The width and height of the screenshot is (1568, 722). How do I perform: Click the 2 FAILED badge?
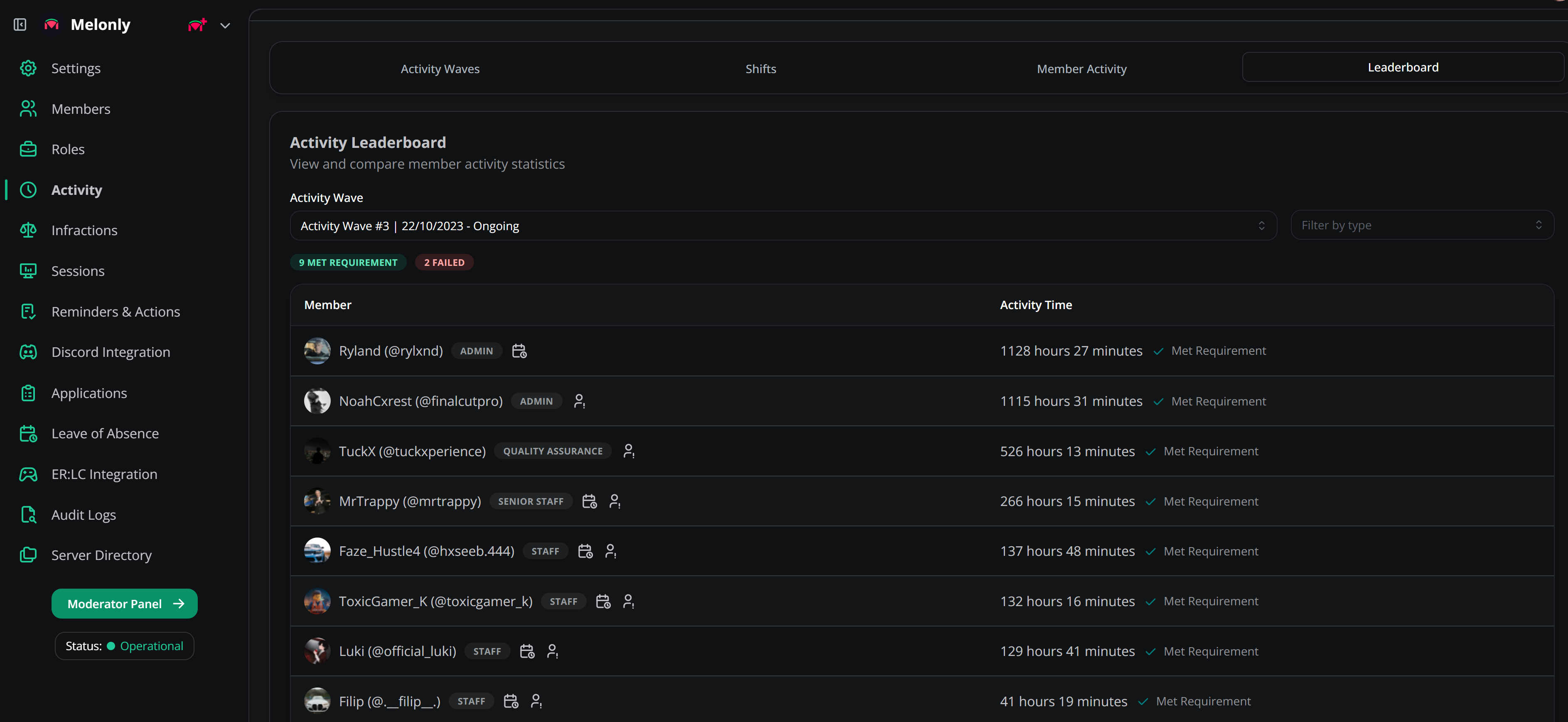444,263
